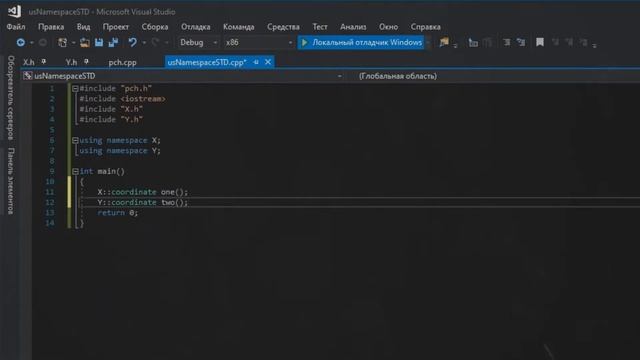Click the code text 'X::coordinate one();'
The height and width of the screenshot is (360, 640).
pos(142,192)
